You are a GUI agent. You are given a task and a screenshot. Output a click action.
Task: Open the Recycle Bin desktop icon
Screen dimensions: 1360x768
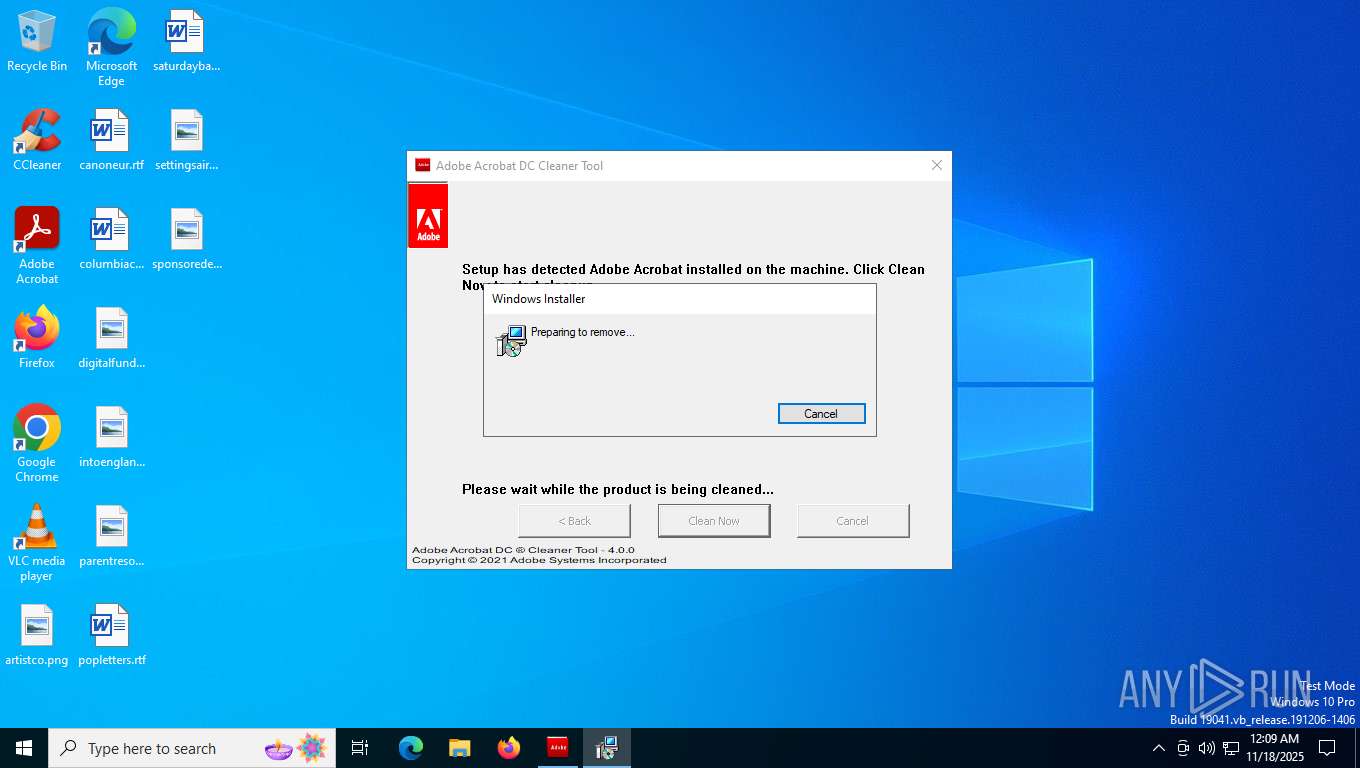37,41
